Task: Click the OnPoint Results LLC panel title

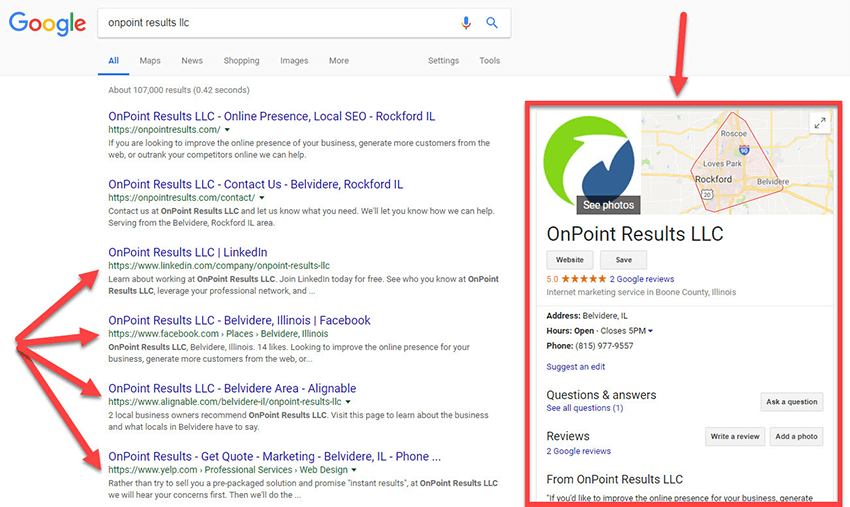Action: click(635, 234)
